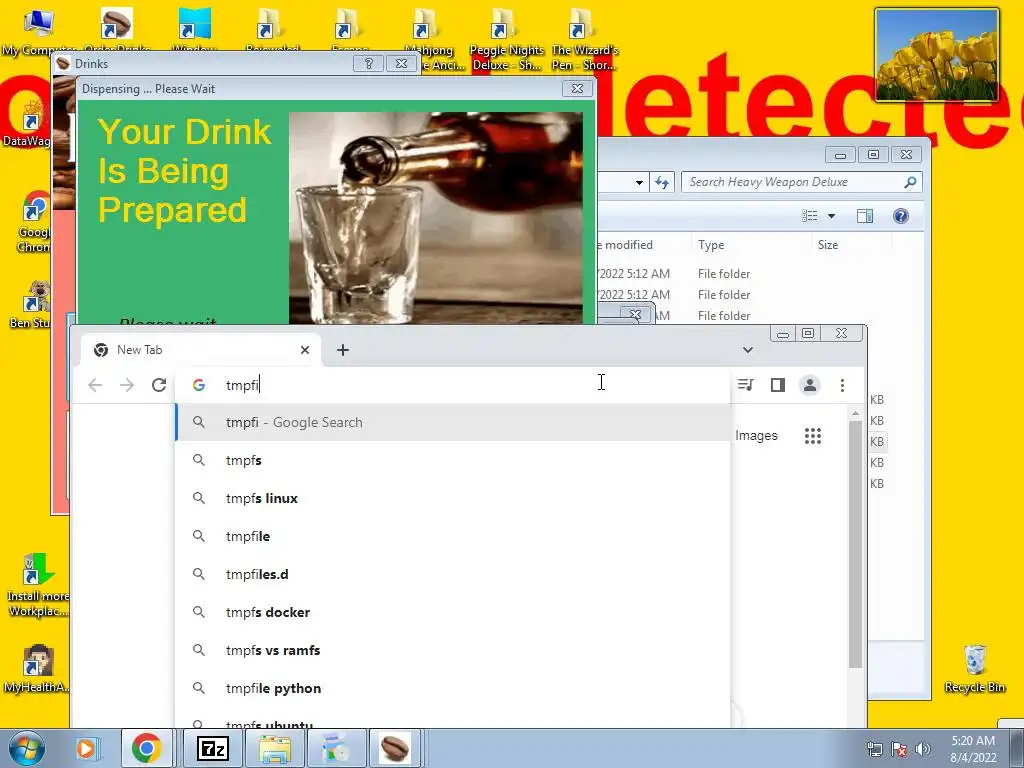Open a new tab with plus button
This screenshot has width=1024, height=768.
(x=343, y=350)
